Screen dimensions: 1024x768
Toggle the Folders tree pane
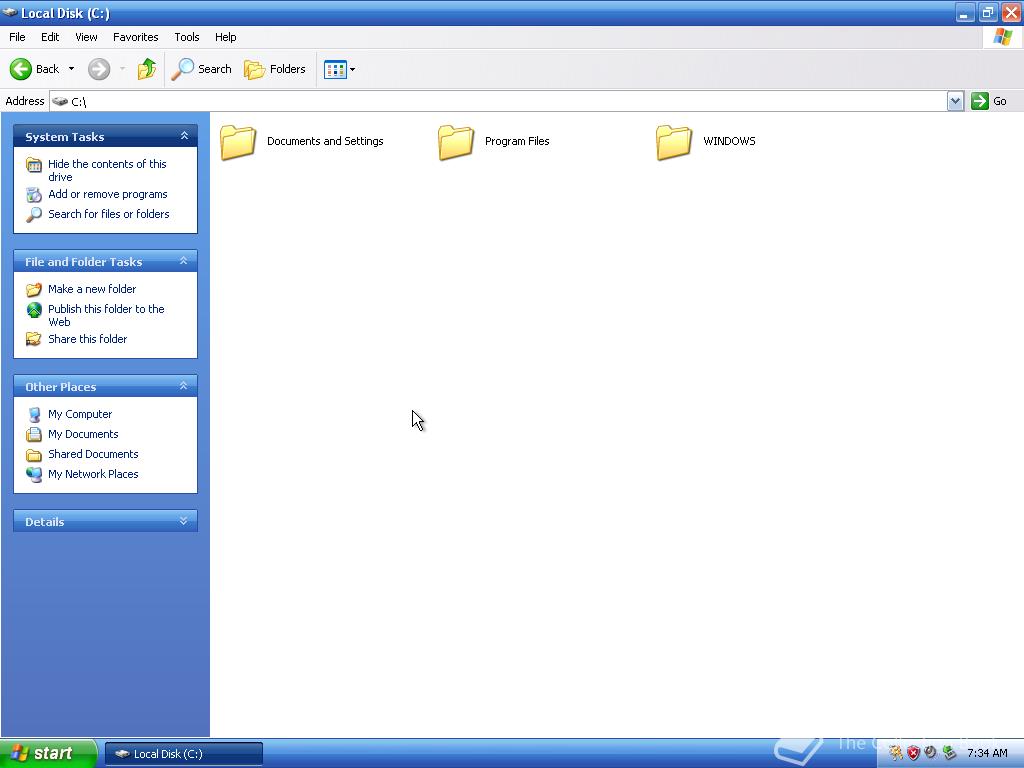(275, 69)
